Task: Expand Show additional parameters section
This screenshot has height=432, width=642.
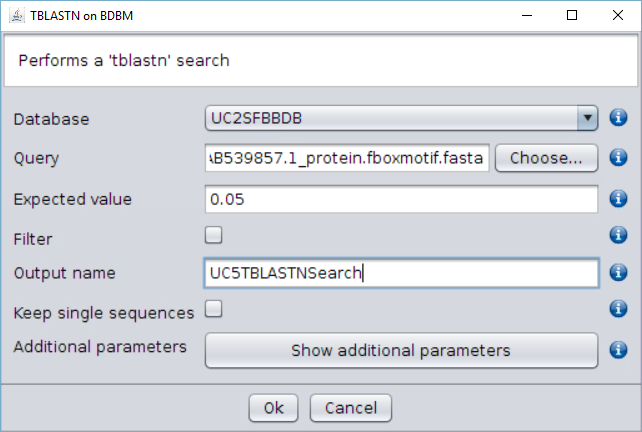Action: pyautogui.click(x=401, y=350)
